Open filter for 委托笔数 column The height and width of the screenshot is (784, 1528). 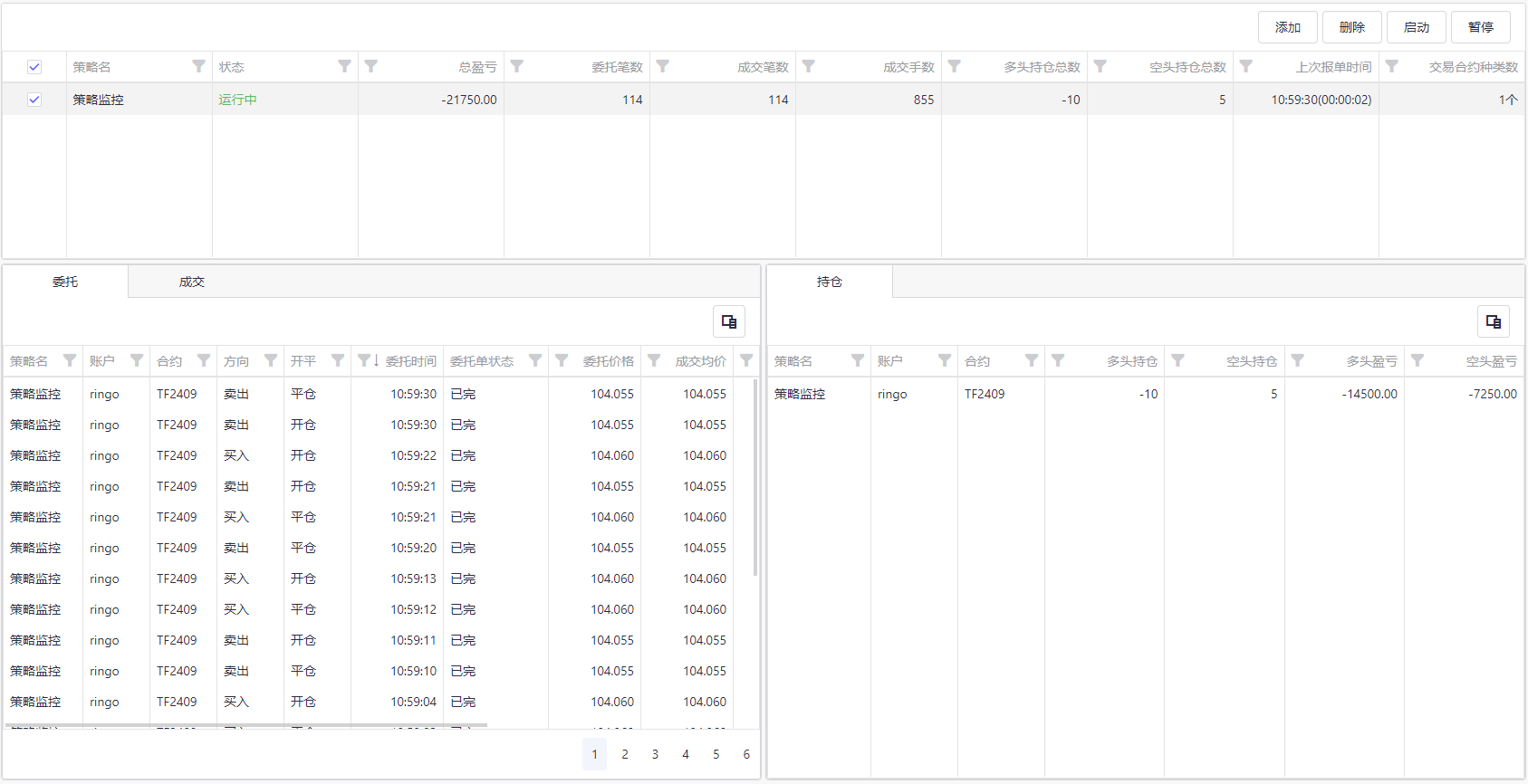[517, 66]
